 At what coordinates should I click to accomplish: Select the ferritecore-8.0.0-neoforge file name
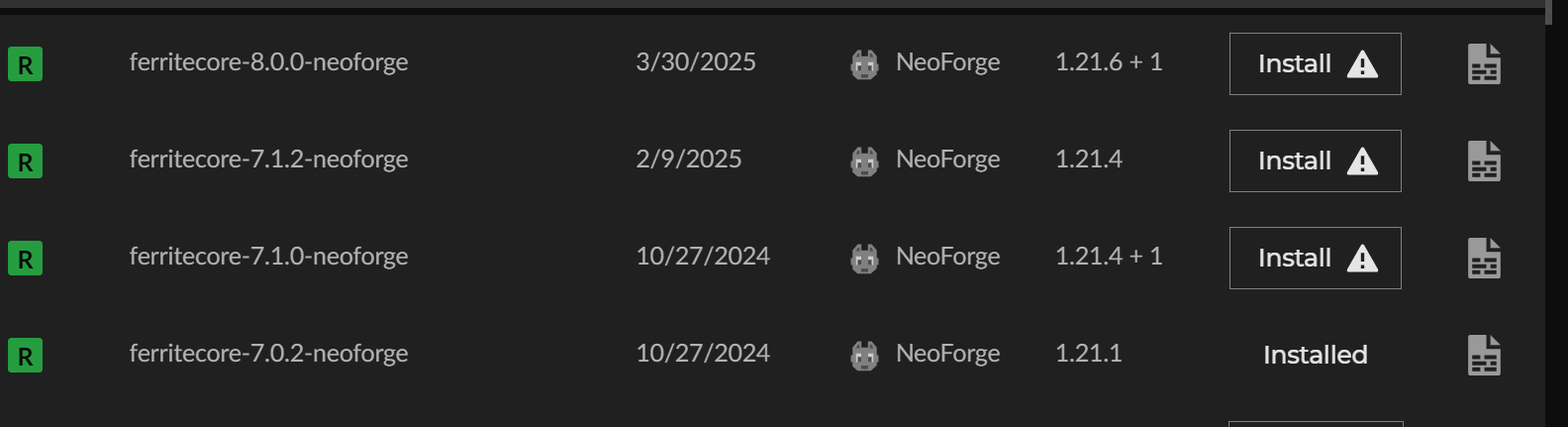(x=268, y=62)
